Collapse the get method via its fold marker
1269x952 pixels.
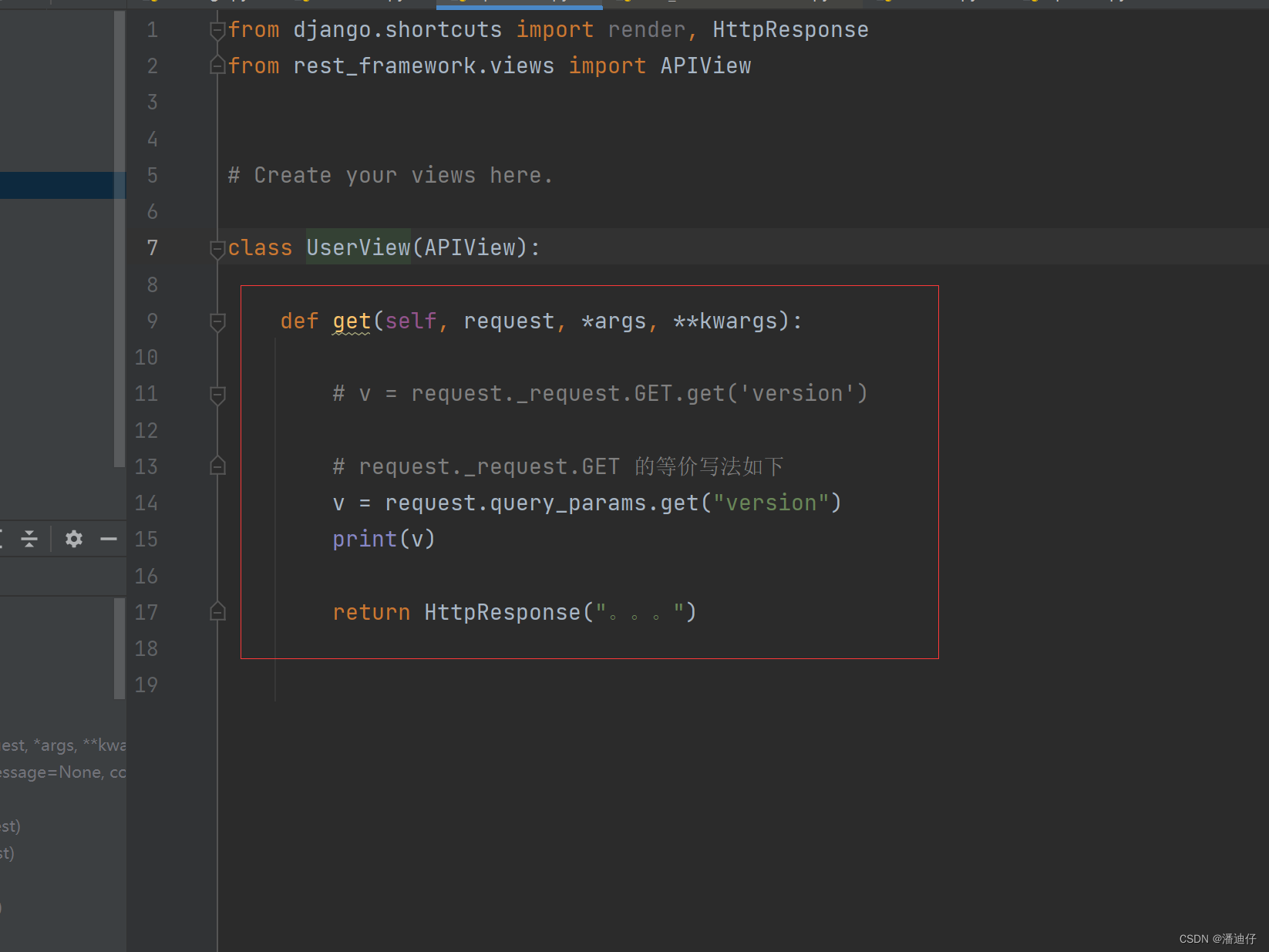(x=217, y=322)
